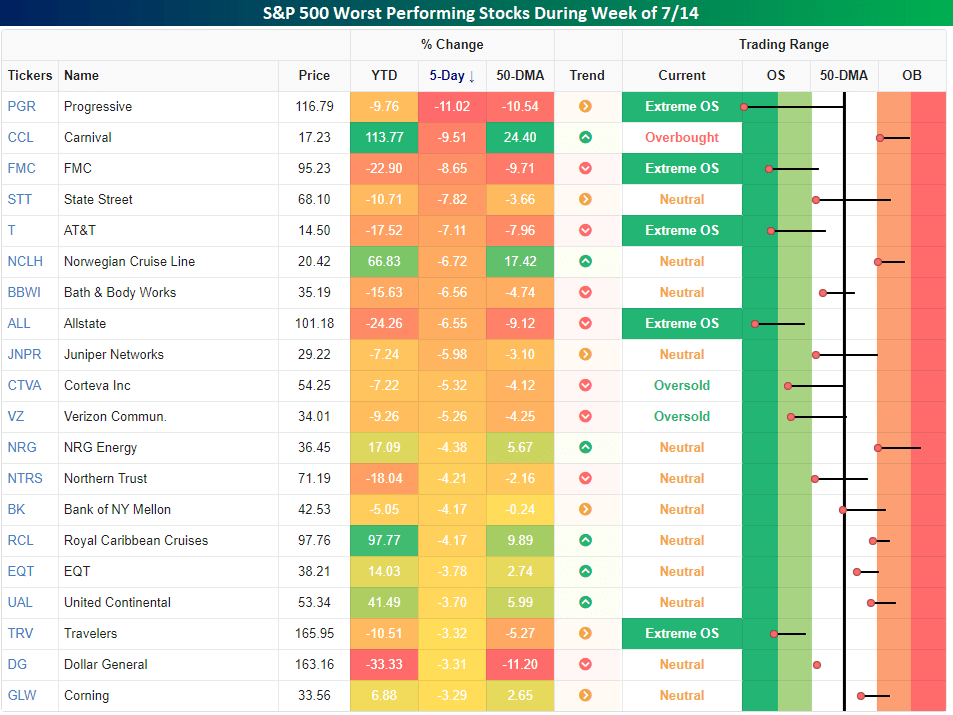The height and width of the screenshot is (715, 953).
Task: Open the NCLH ticker link
Action: coord(23,261)
